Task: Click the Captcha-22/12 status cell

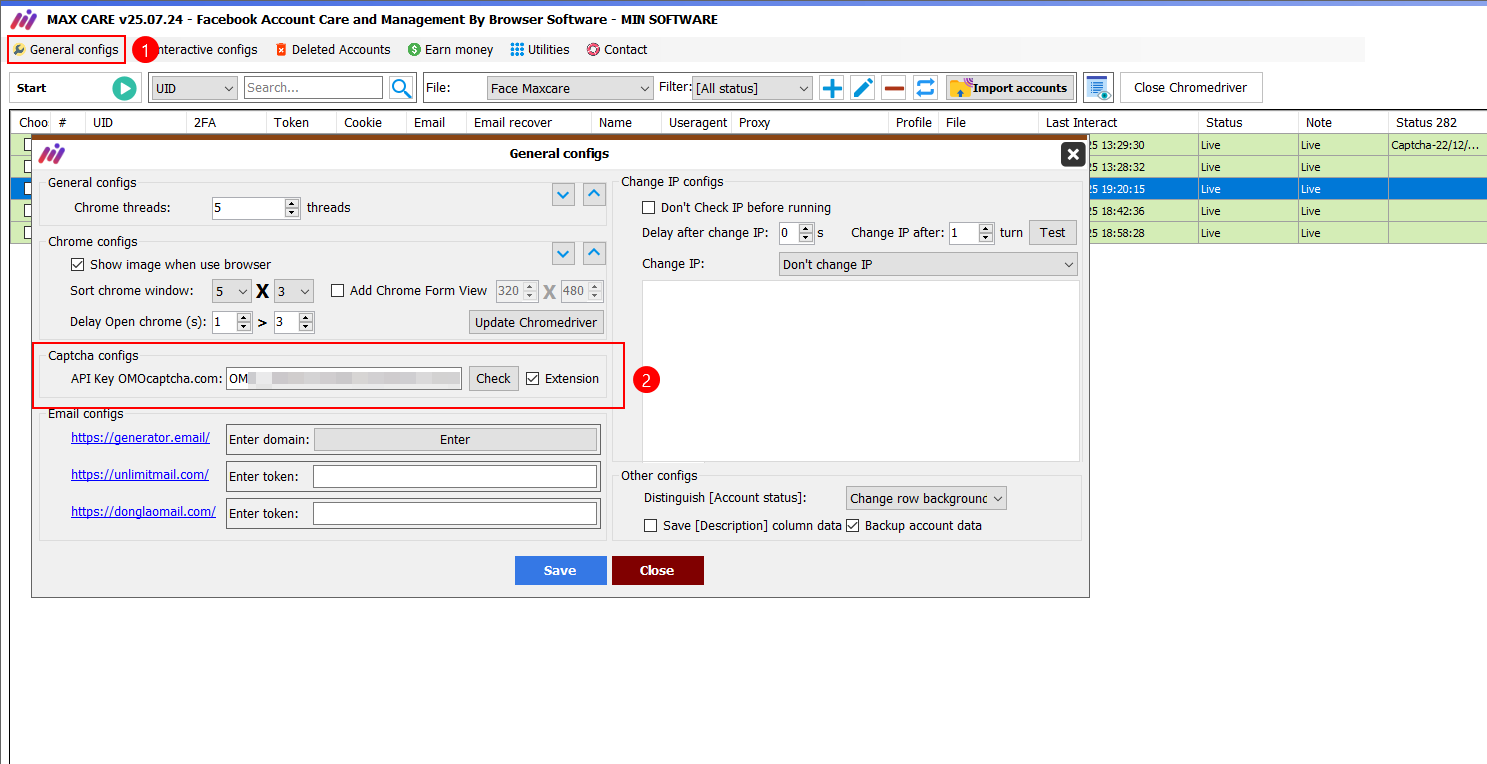Action: [1437, 145]
